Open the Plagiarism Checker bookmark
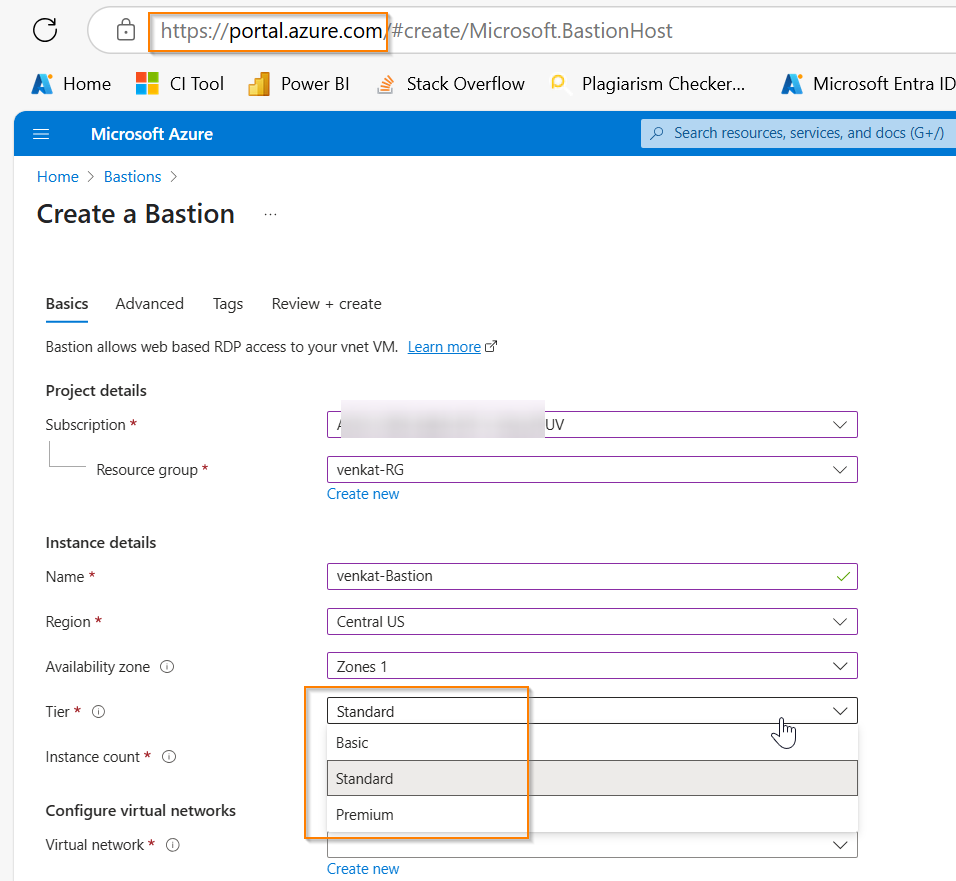 pyautogui.click(x=647, y=84)
